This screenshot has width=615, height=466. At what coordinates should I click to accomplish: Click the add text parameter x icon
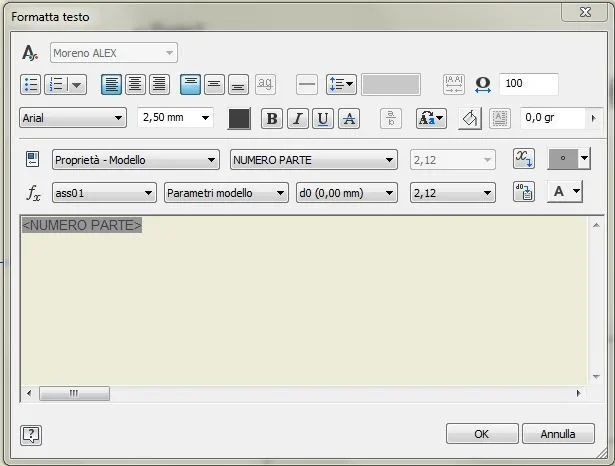tap(524, 159)
